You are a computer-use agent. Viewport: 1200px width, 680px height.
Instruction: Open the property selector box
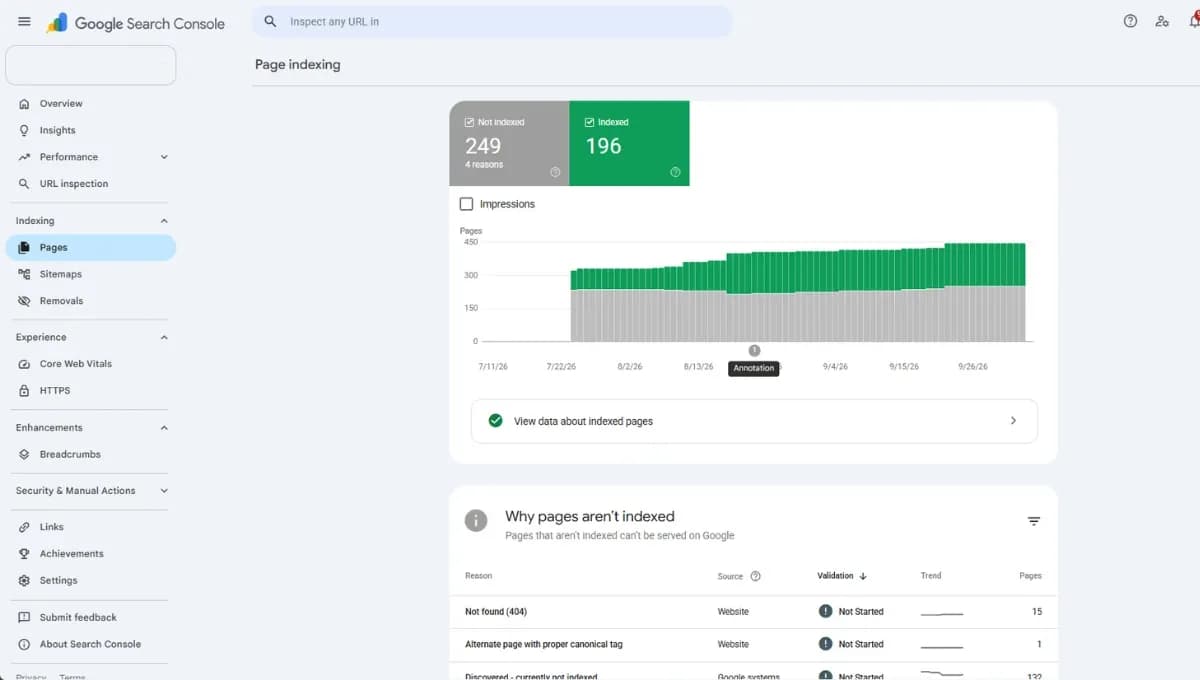click(x=91, y=65)
